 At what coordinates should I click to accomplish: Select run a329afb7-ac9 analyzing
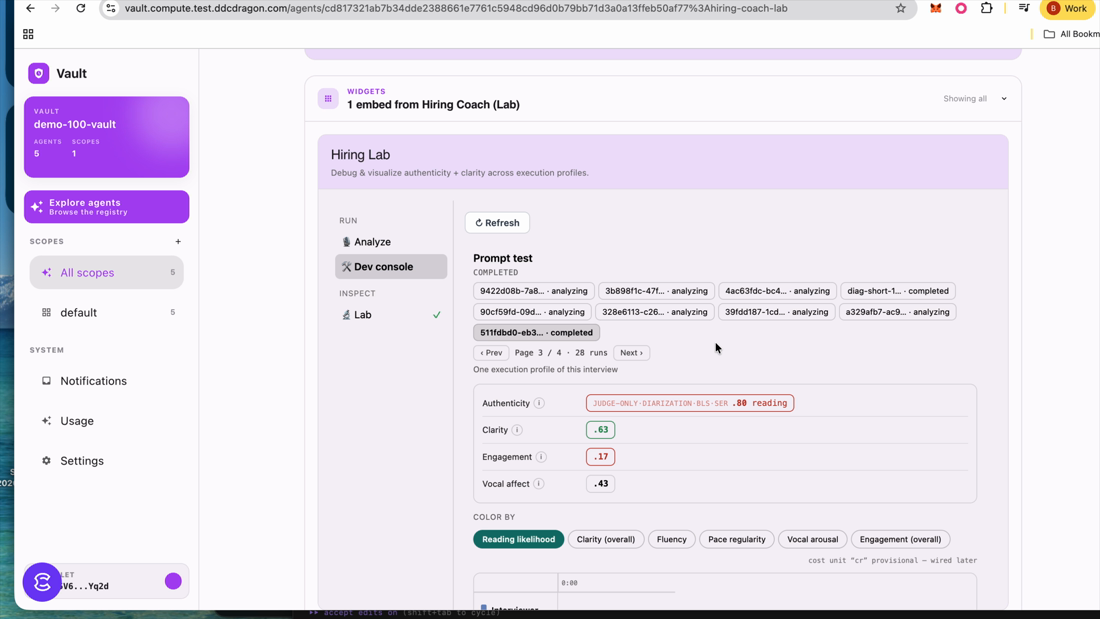pos(897,312)
